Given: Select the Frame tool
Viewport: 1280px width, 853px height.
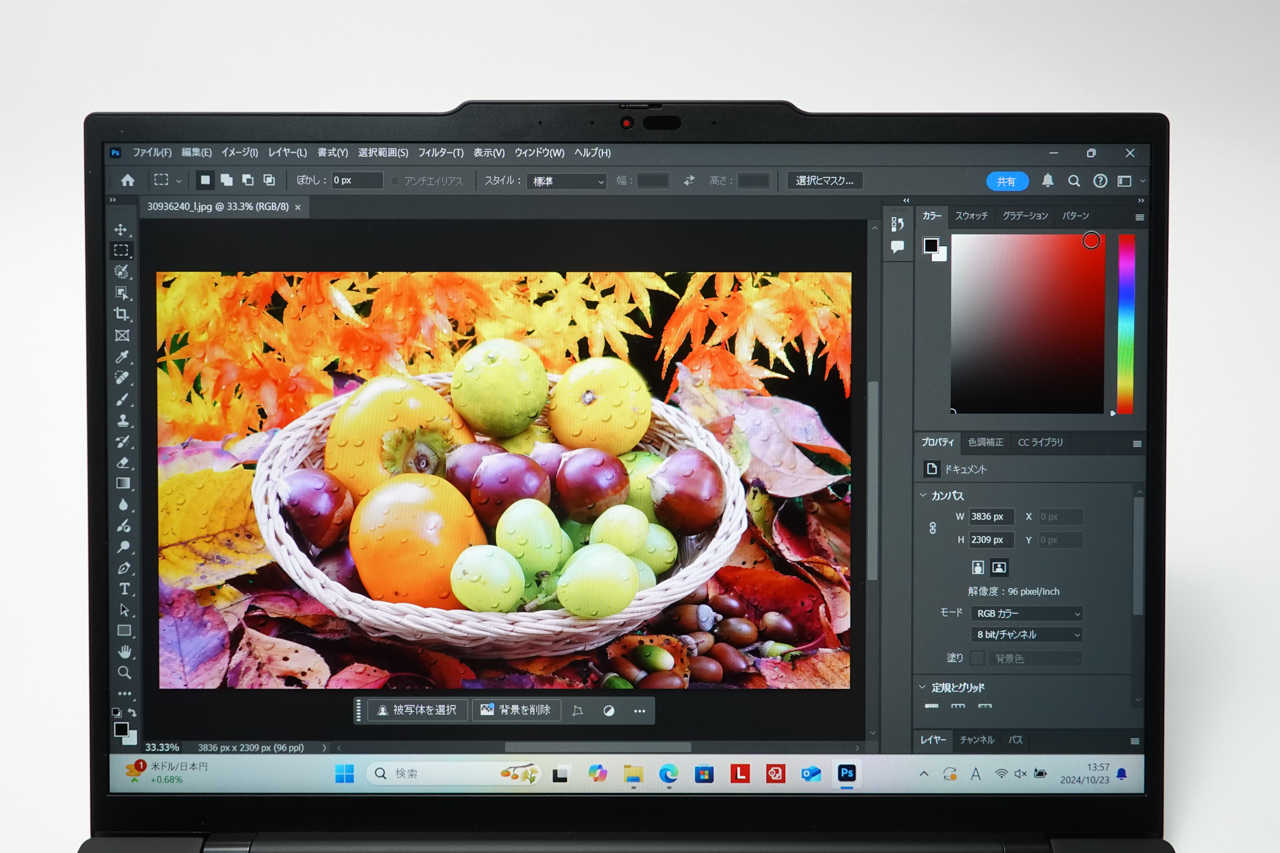Looking at the screenshot, I should [x=122, y=336].
